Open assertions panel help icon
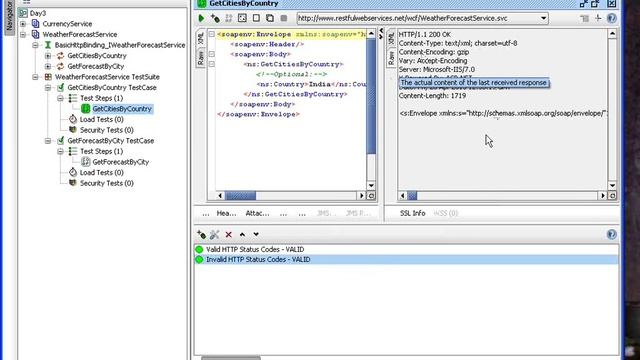 tap(611, 234)
